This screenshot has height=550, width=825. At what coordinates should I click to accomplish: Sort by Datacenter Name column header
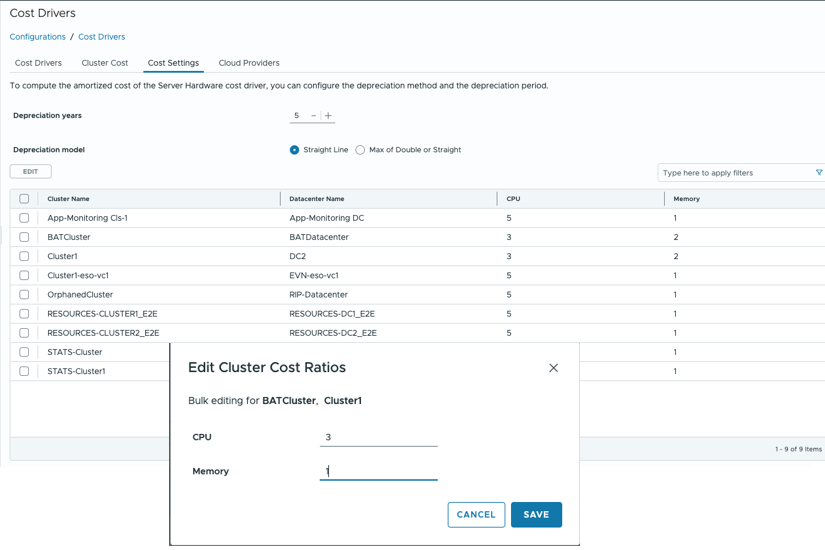[317, 199]
